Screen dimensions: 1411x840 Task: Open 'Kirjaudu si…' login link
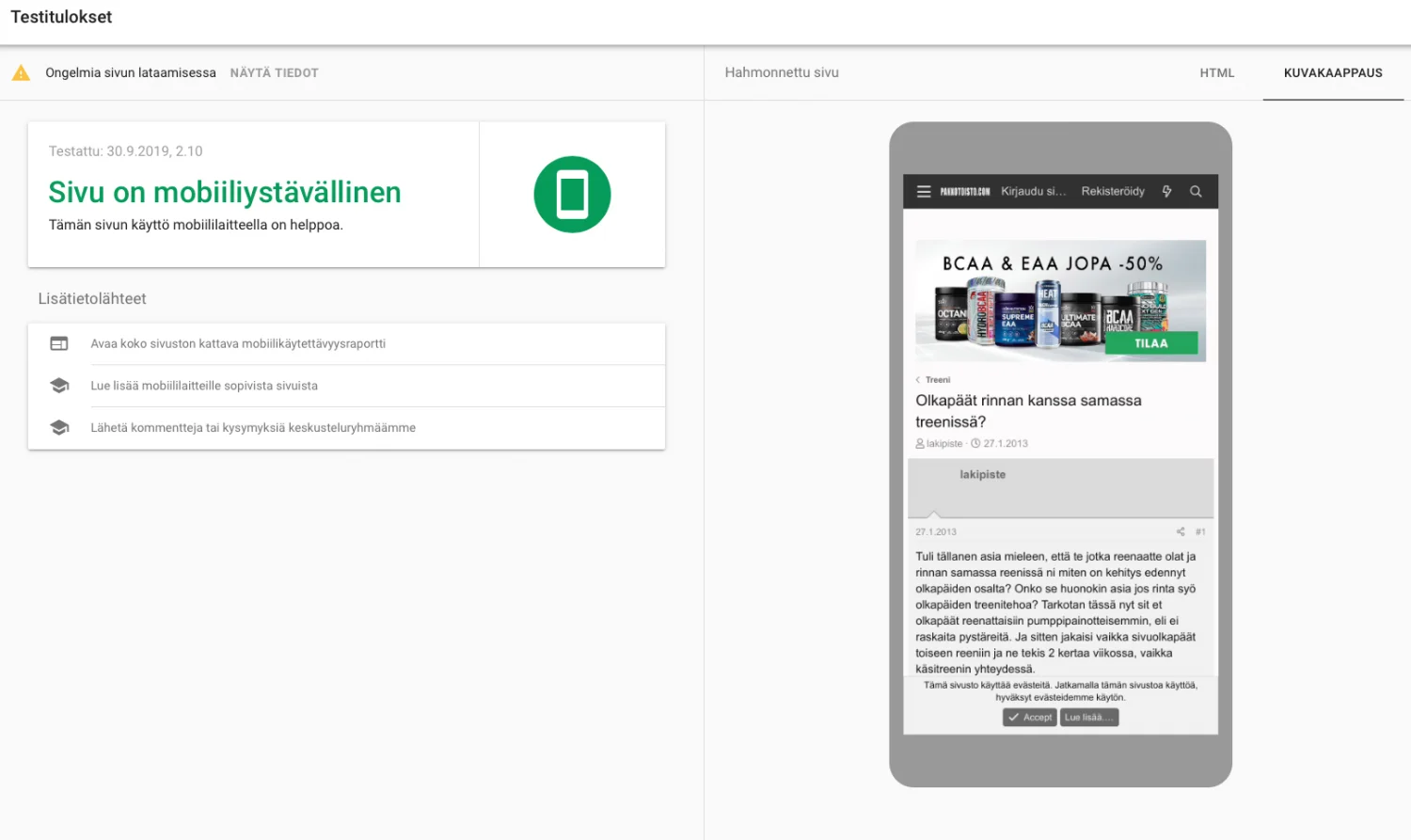click(1033, 192)
